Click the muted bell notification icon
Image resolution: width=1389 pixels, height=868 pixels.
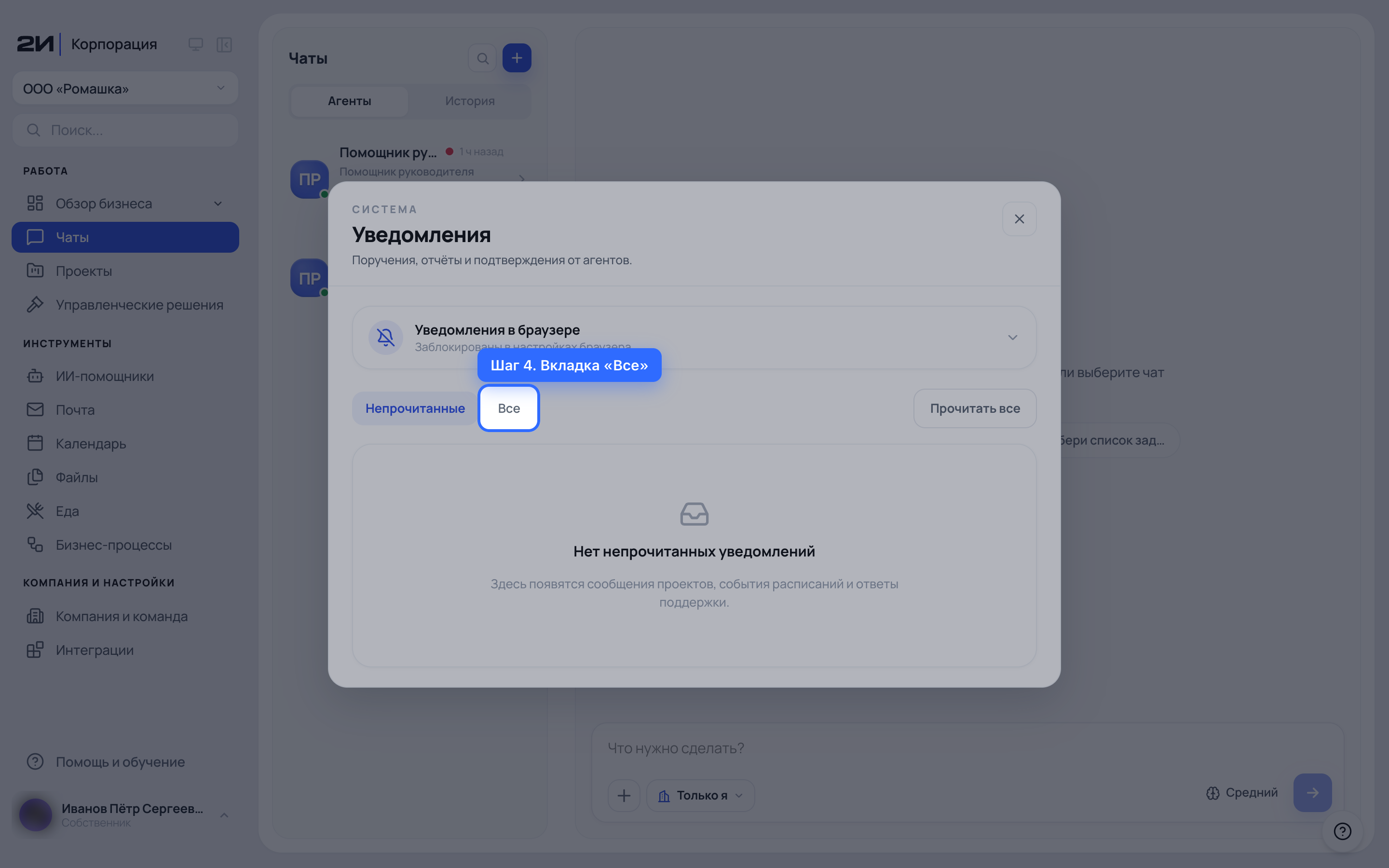tap(386, 338)
